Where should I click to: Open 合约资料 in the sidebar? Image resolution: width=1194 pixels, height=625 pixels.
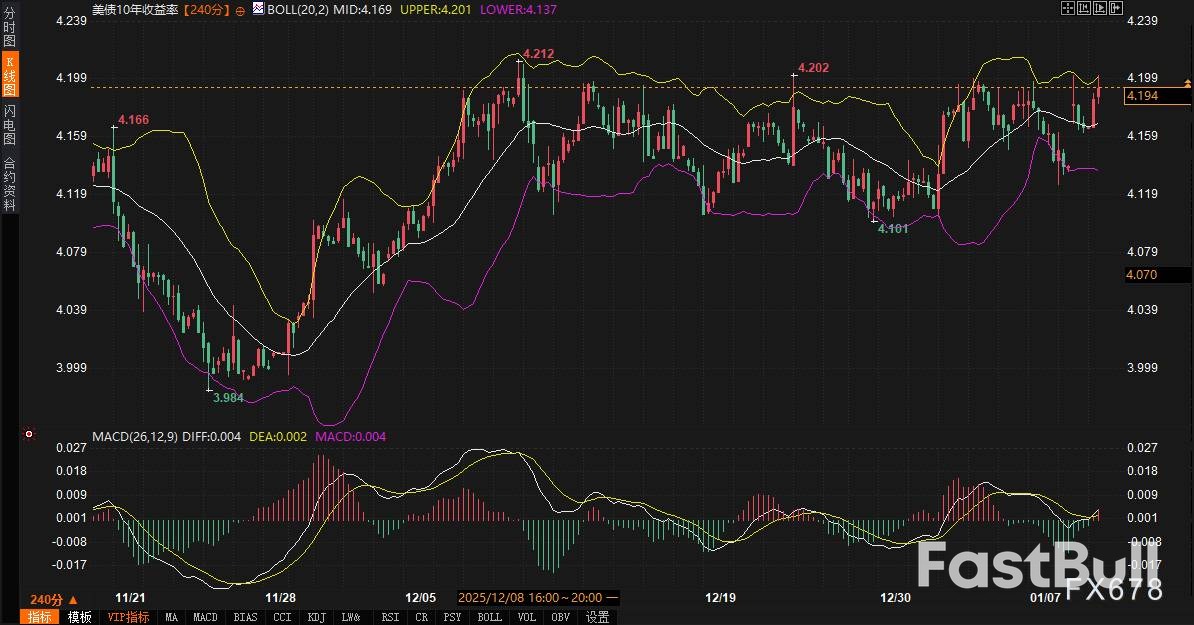(x=9, y=183)
